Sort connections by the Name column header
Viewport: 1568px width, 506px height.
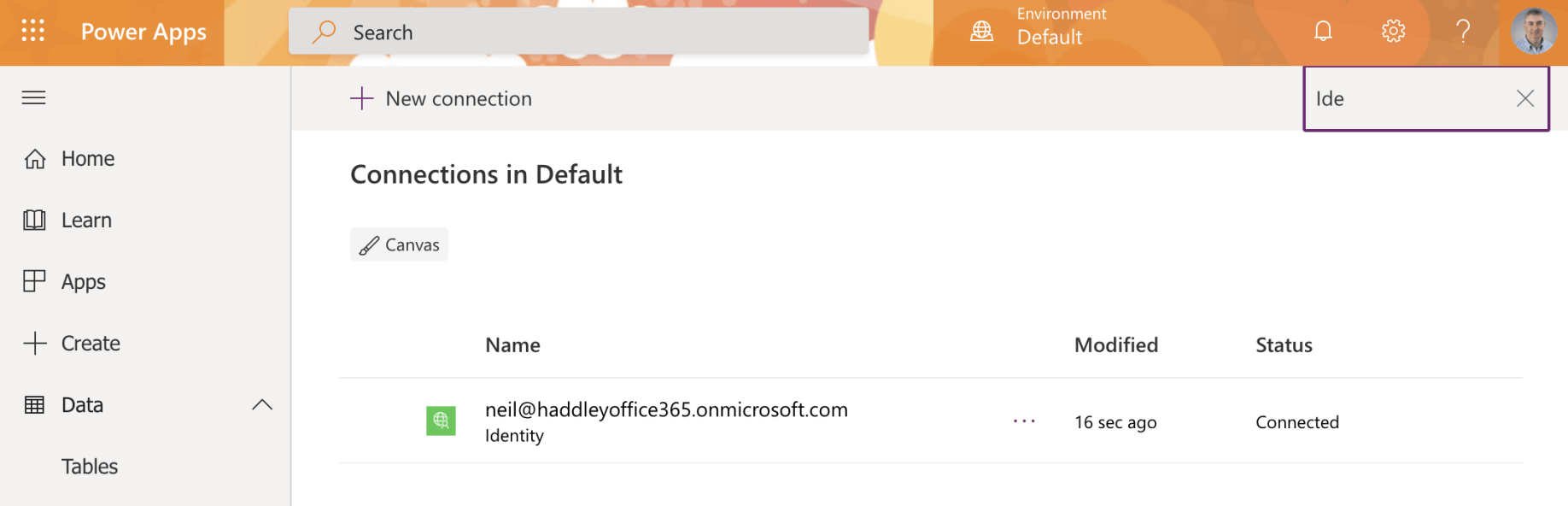512,345
